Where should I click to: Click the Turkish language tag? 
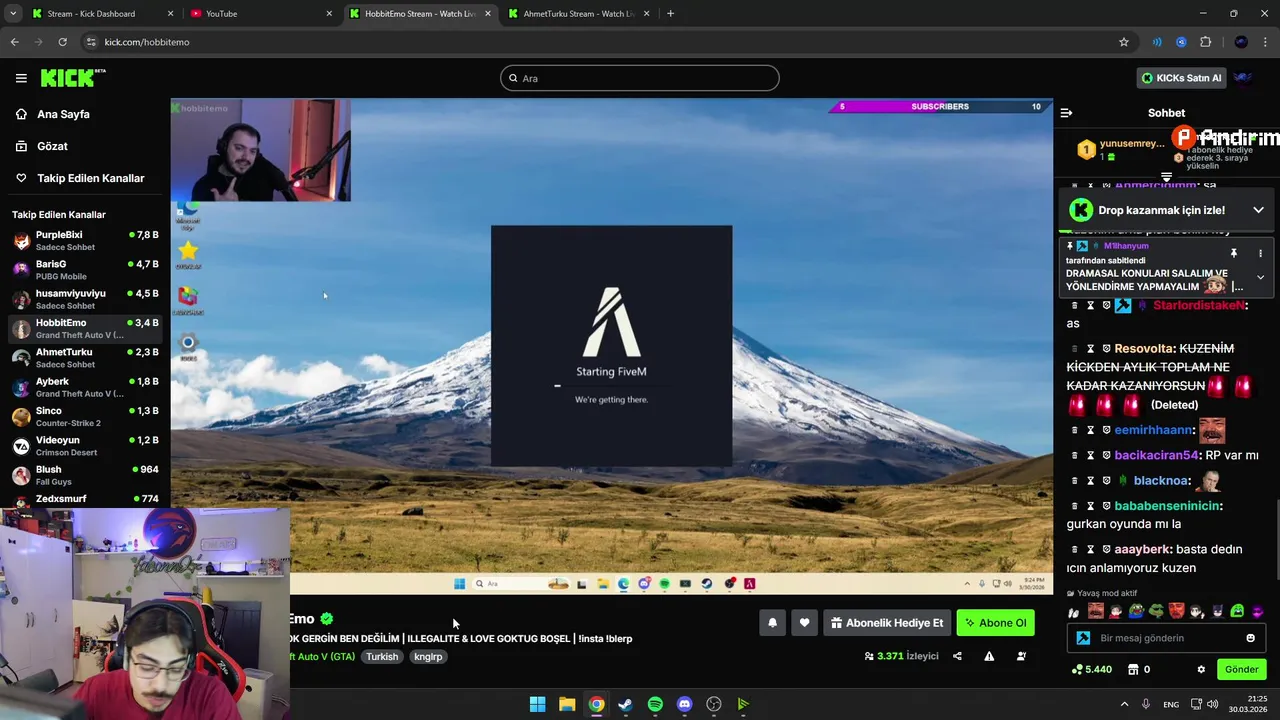click(x=382, y=657)
